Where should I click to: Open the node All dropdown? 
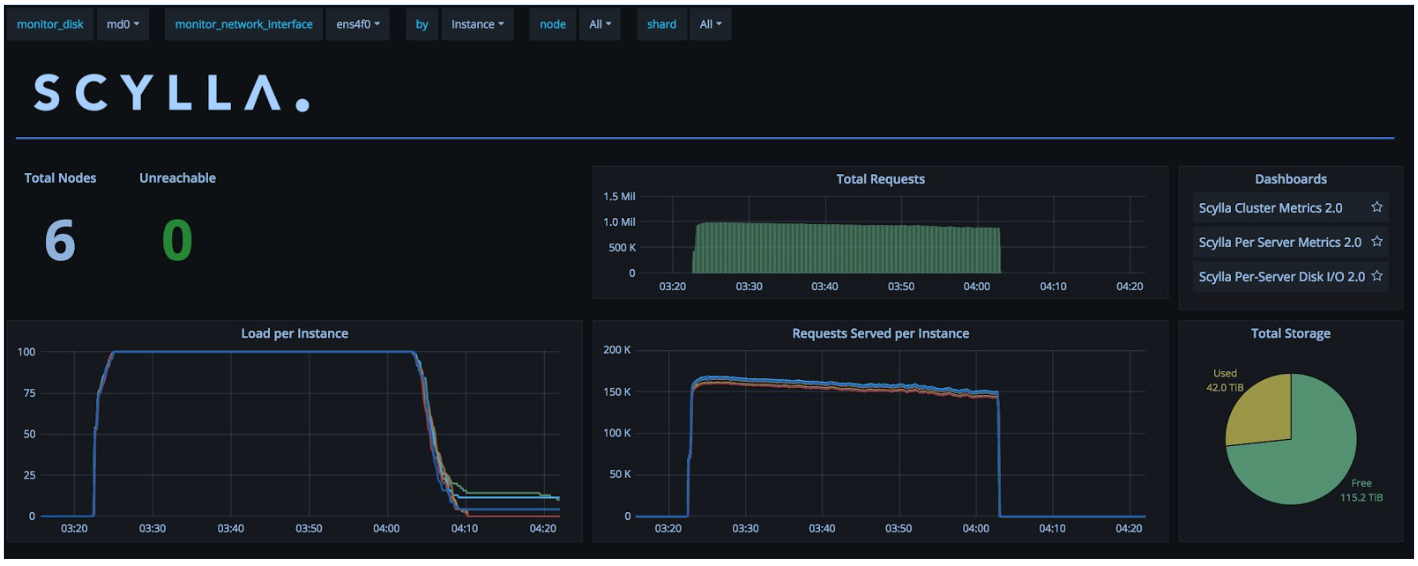[600, 24]
